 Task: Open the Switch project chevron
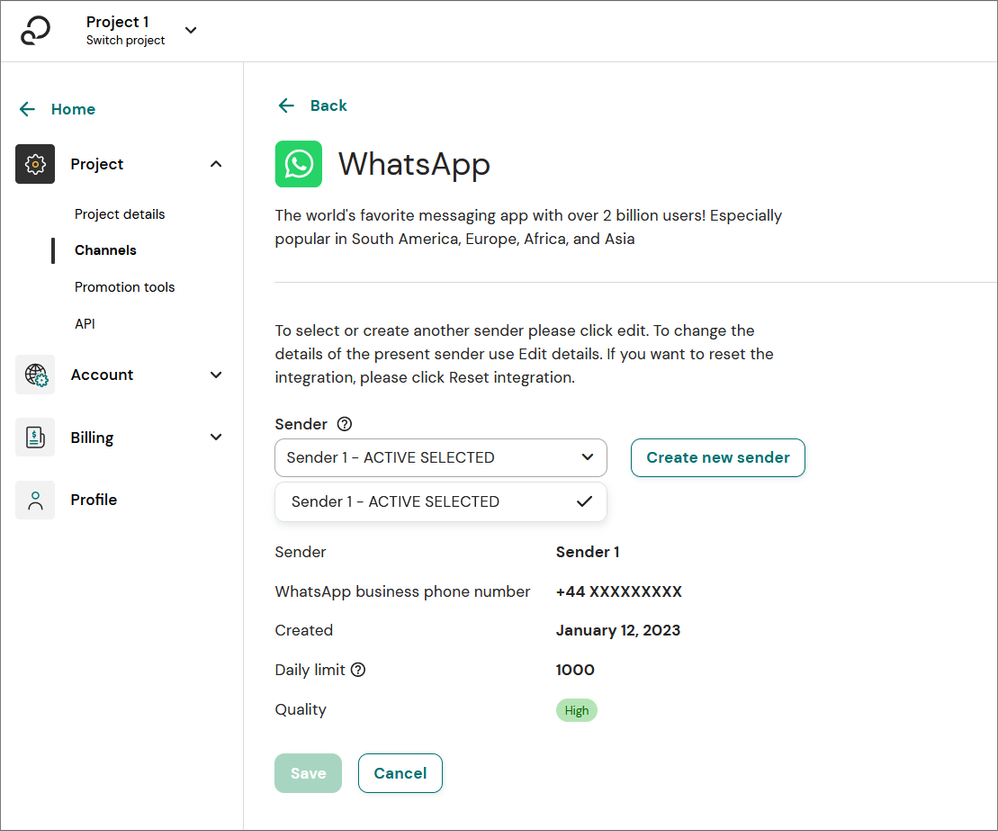tap(191, 30)
